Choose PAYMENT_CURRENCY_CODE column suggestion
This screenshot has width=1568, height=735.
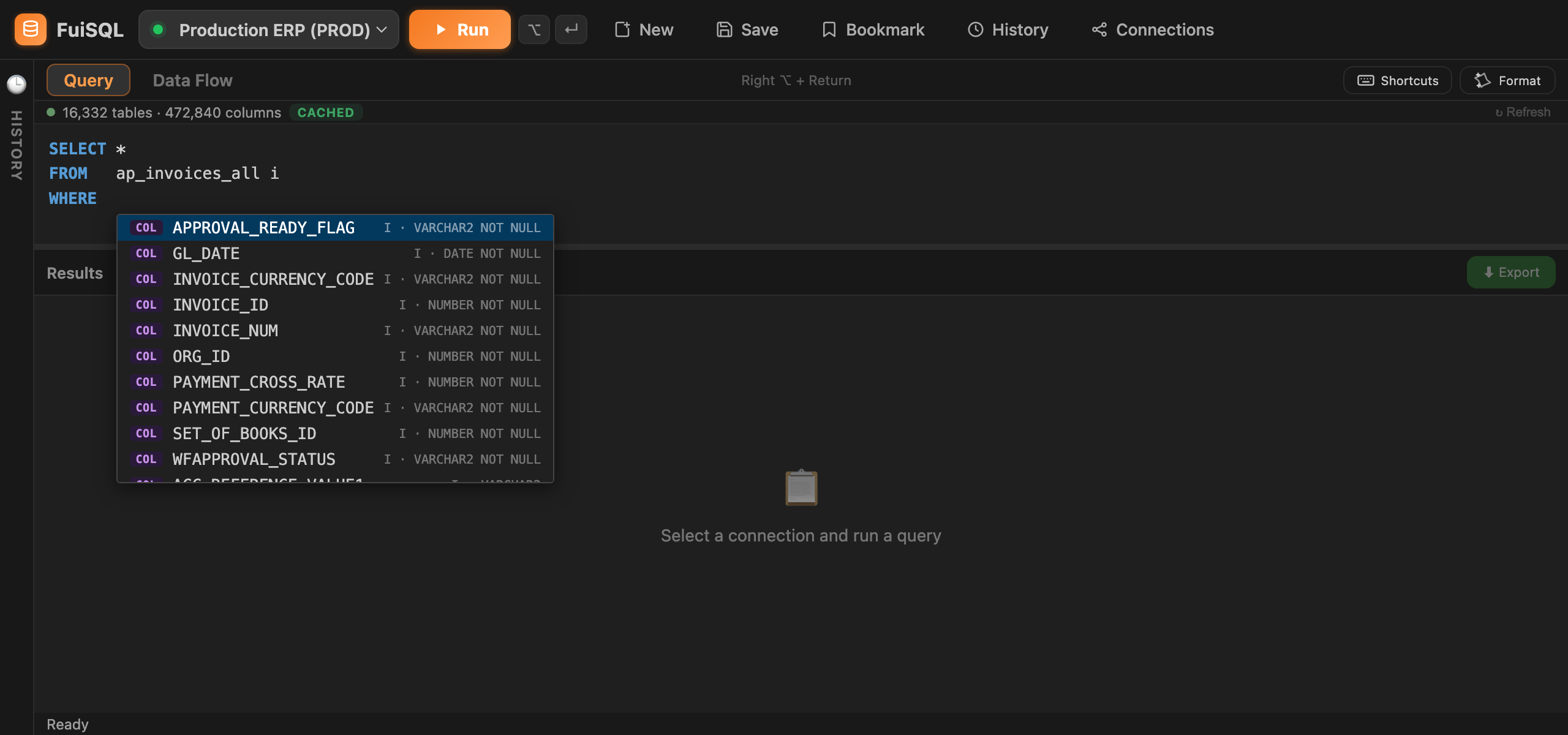click(x=335, y=408)
